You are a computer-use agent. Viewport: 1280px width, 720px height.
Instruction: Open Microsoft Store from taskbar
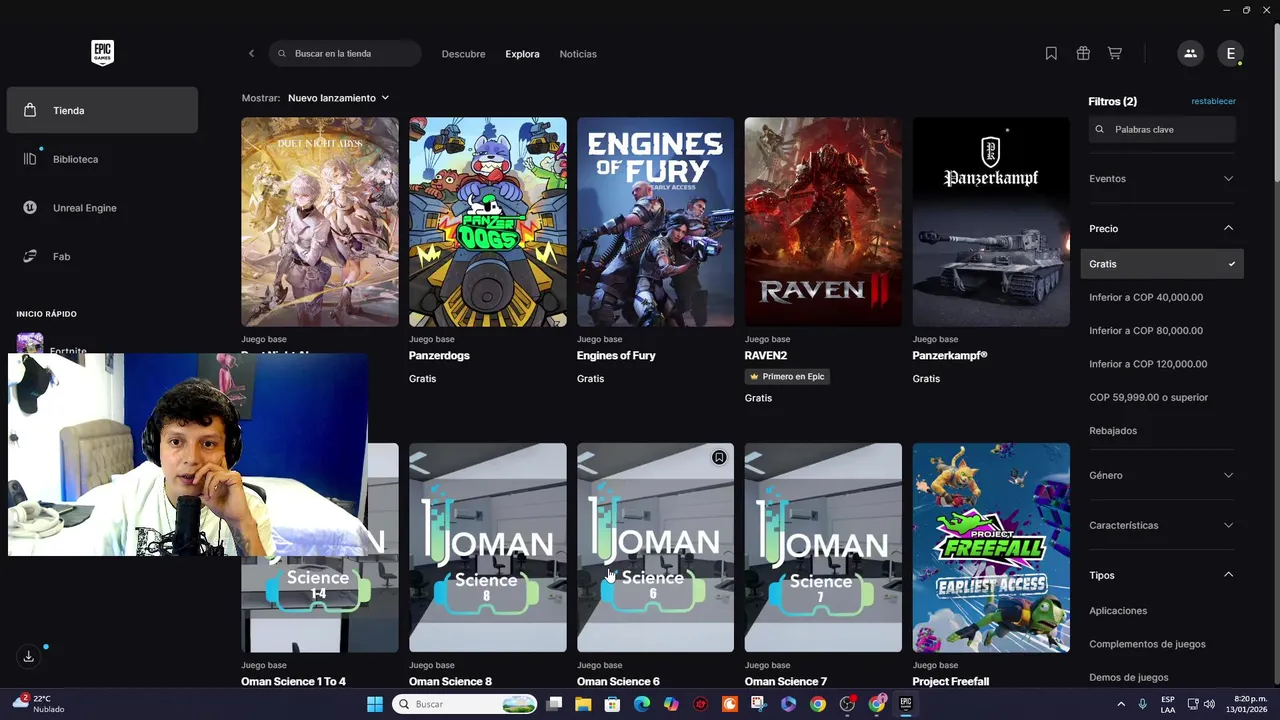coord(612,704)
